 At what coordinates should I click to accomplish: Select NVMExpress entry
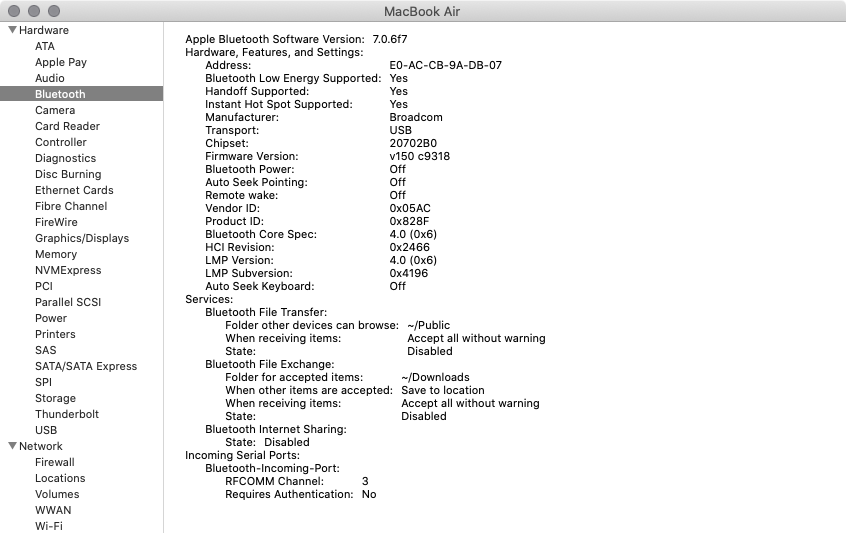coord(68,270)
